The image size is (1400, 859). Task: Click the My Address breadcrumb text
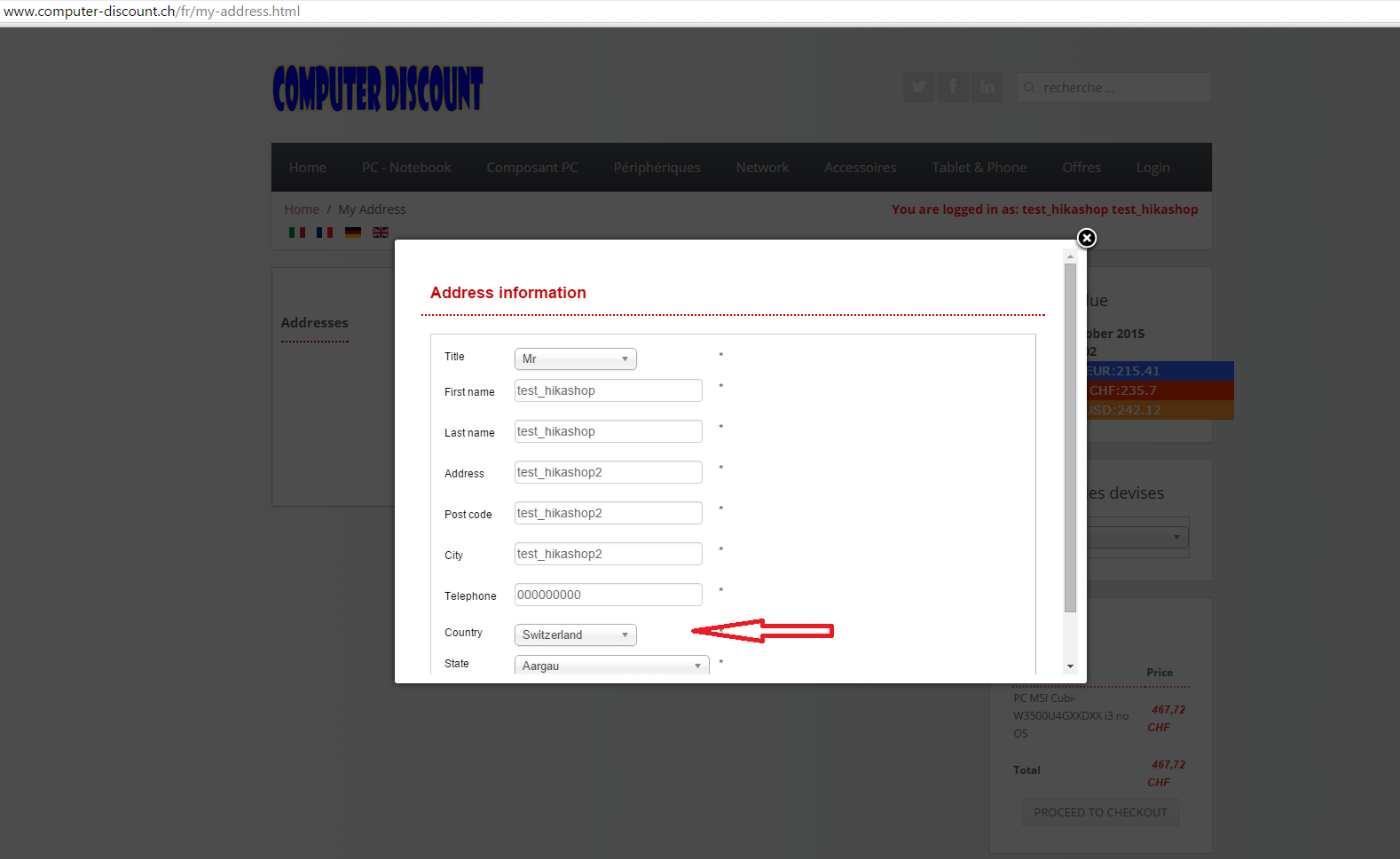pos(372,209)
